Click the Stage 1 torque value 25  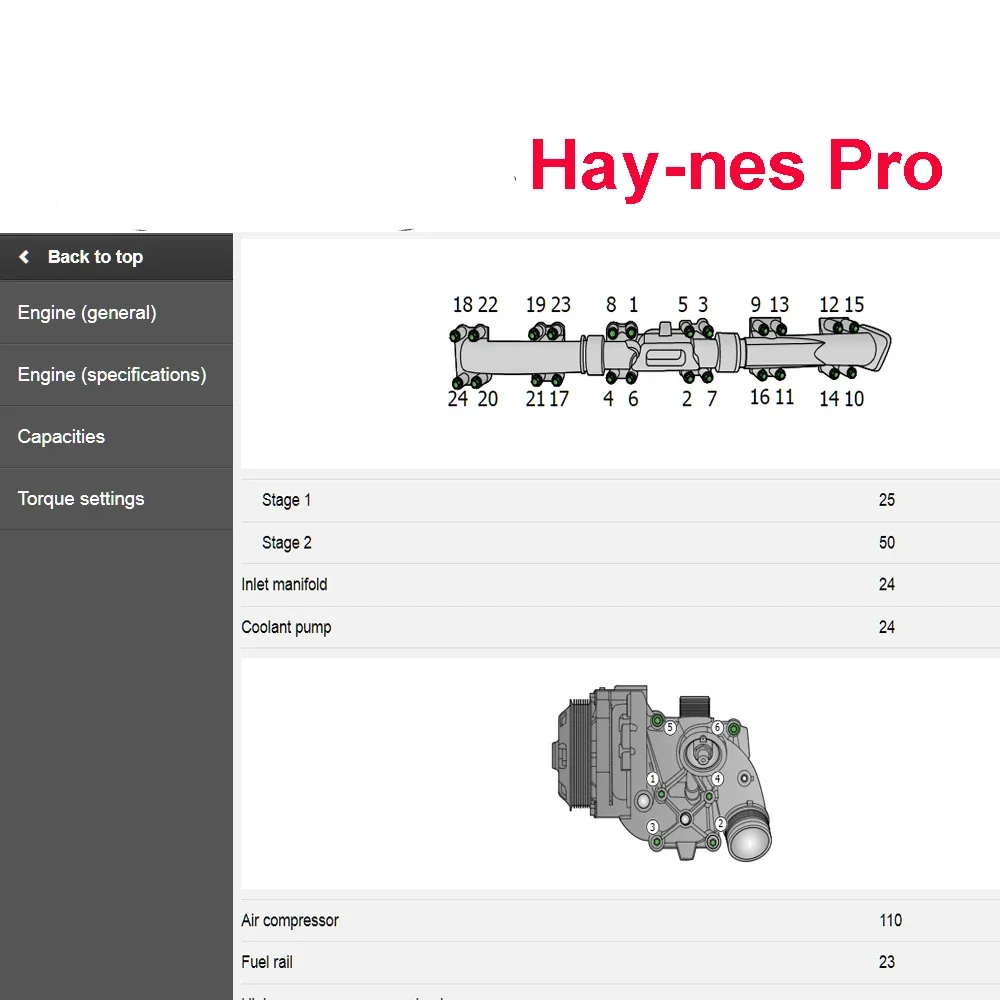(886, 500)
